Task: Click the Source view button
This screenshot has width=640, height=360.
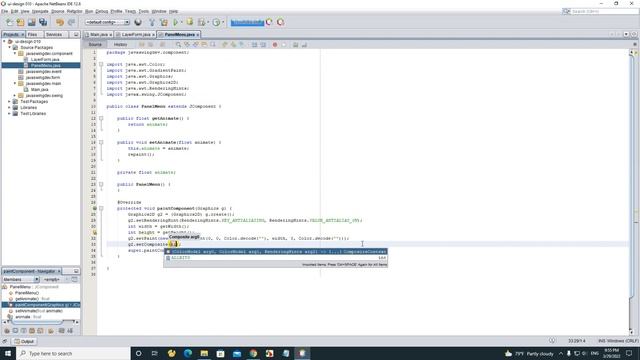Action: tap(95, 44)
